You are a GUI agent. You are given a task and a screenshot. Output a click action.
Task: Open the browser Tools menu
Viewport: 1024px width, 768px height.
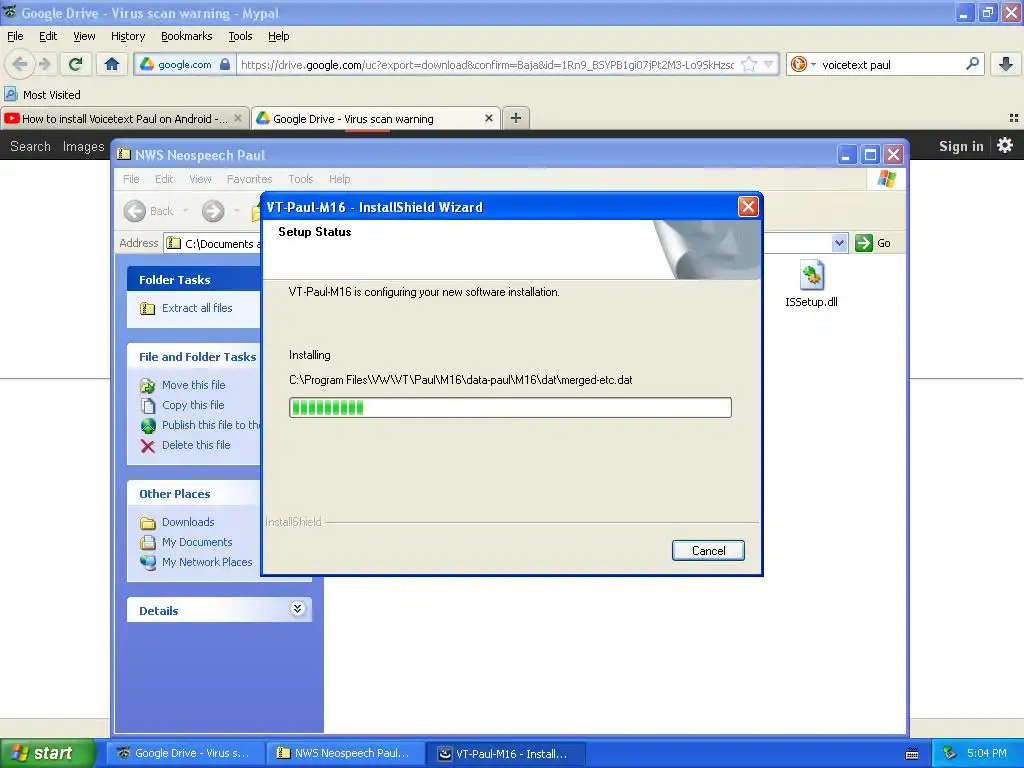[240, 36]
